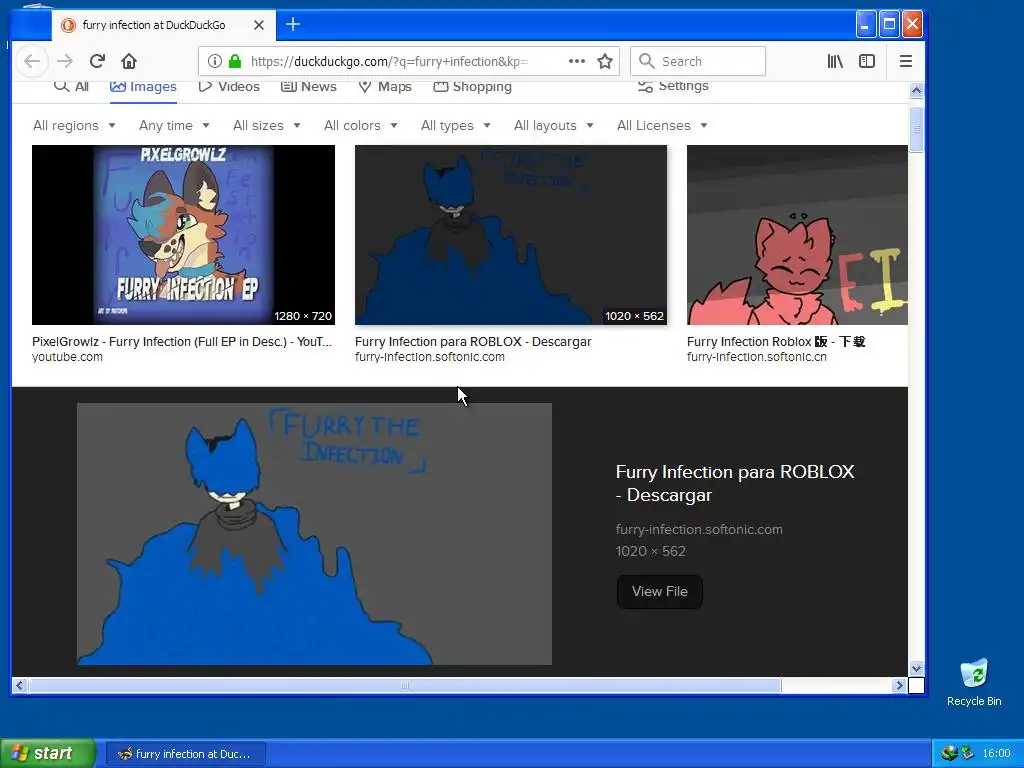The height and width of the screenshot is (768, 1024).
Task: Maximize the Firefox window
Action: coord(889,25)
